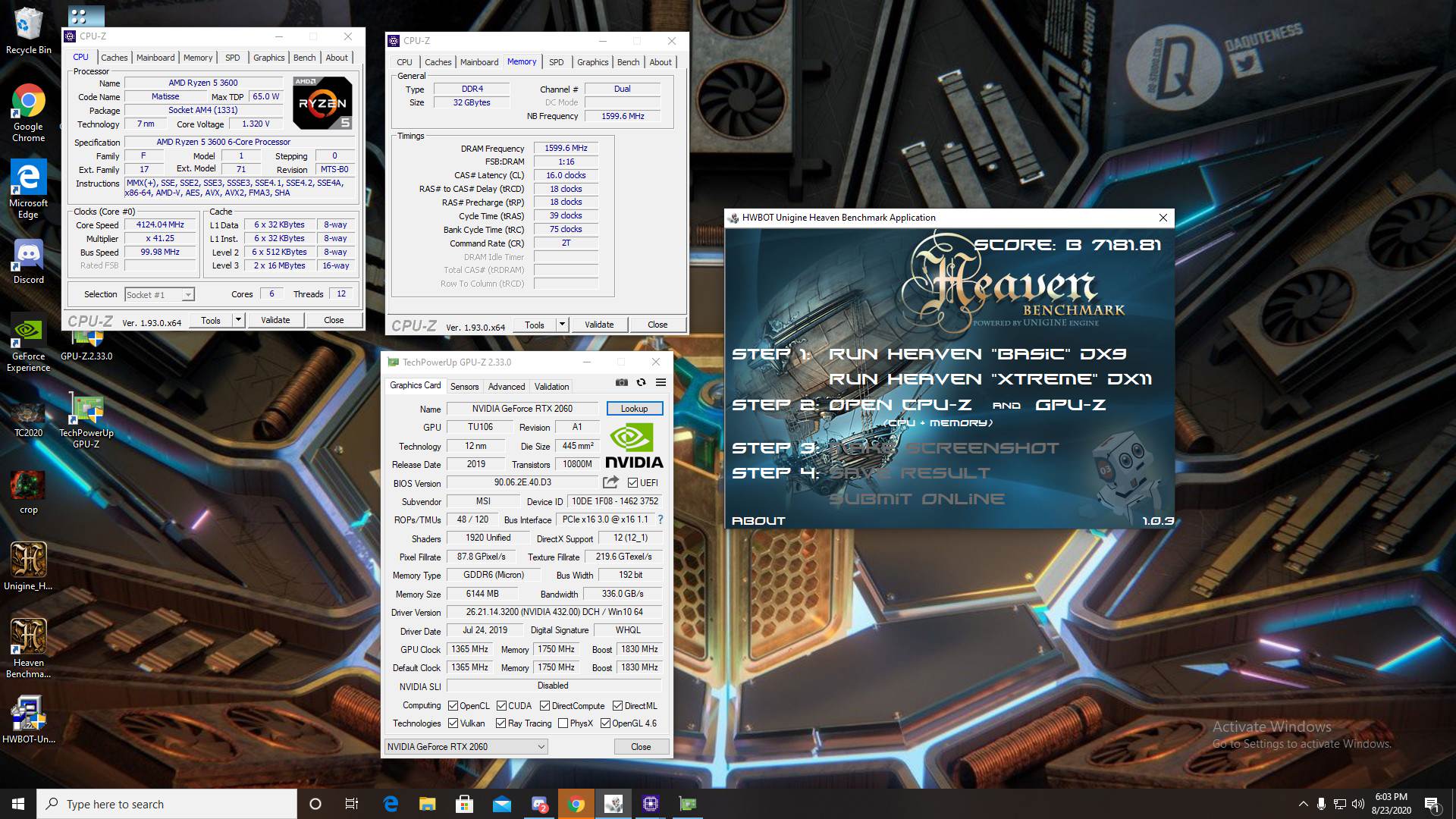This screenshot has width=1456, height=819.
Task: Toggle the DirectML checkbox
Action: point(617,706)
